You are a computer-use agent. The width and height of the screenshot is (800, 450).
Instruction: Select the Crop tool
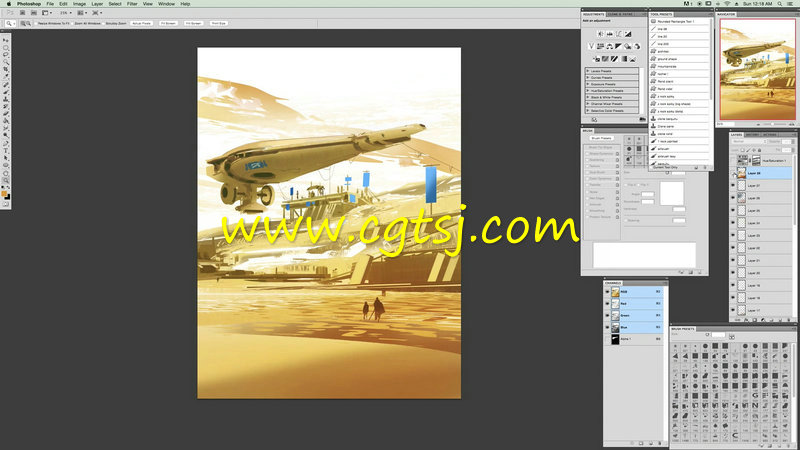[x=6, y=69]
